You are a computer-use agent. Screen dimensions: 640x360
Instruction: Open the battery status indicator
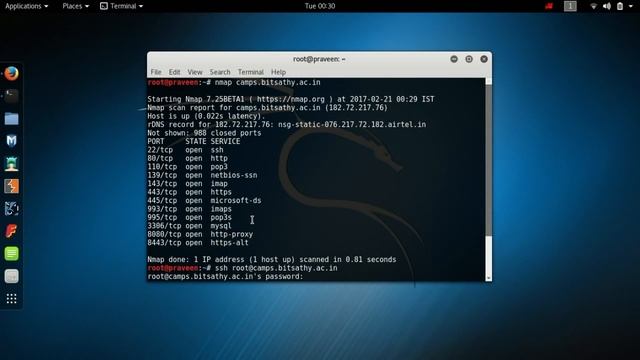click(620, 6)
